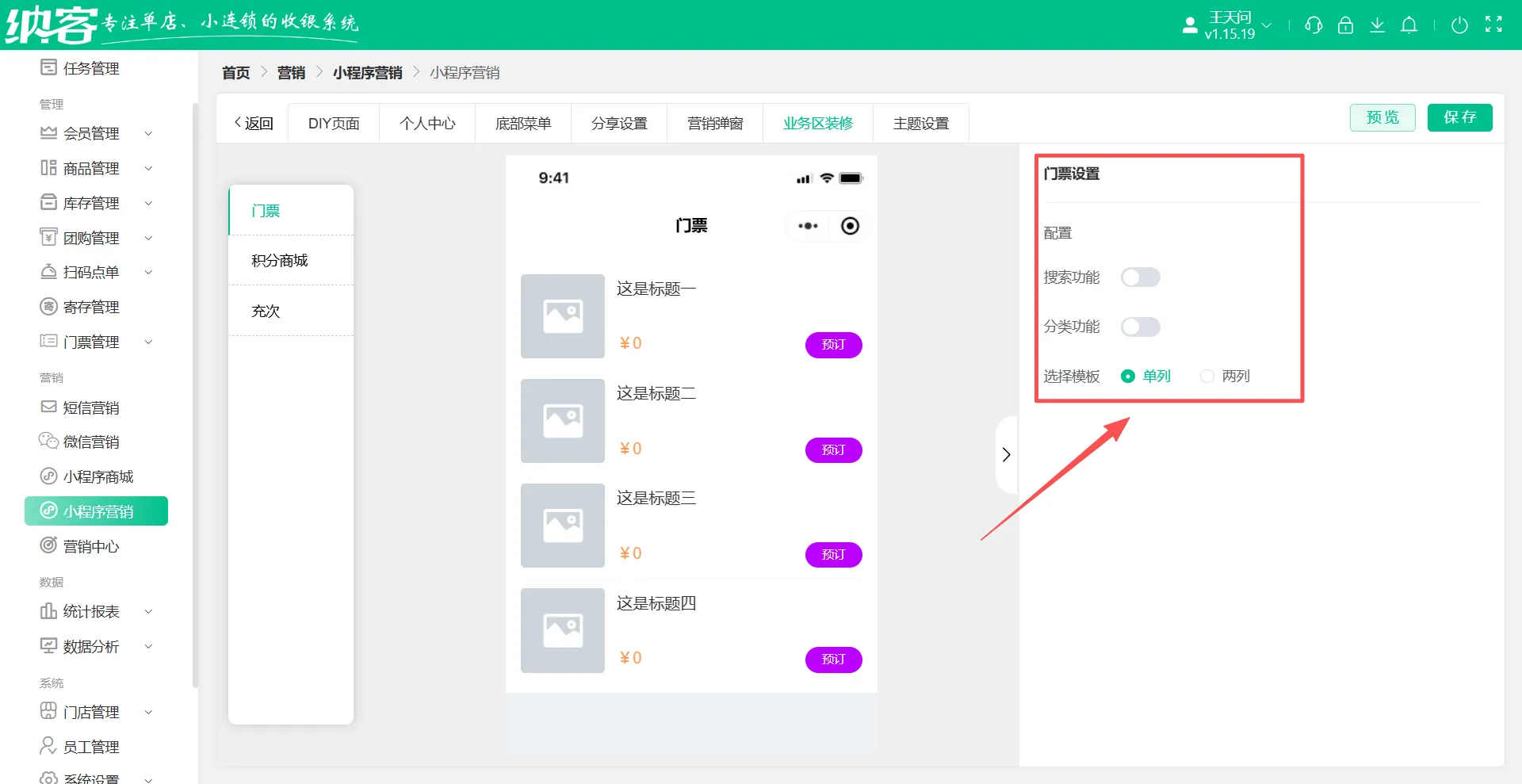Viewport: 1522px width, 784px height.
Task: Lock the screen via the lock icon
Action: (x=1345, y=25)
